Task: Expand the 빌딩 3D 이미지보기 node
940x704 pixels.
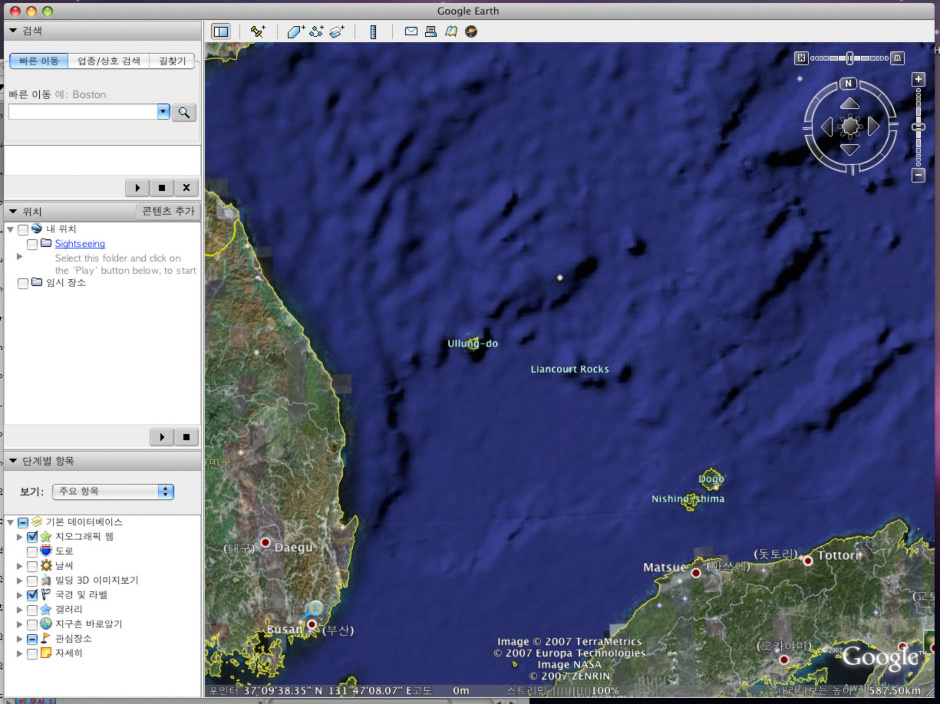Action: (20, 580)
